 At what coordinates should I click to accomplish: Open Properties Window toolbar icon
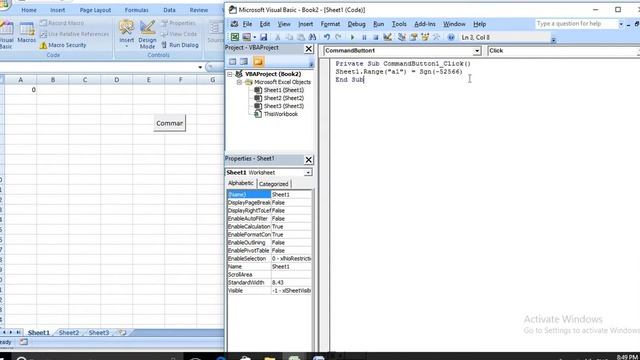(413, 37)
